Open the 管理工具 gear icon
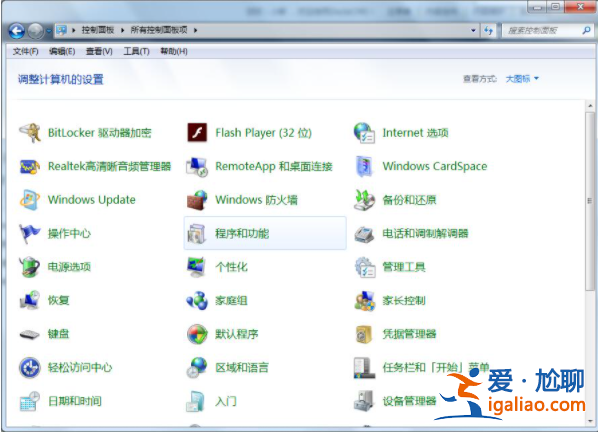The image size is (598, 432). tap(365, 267)
